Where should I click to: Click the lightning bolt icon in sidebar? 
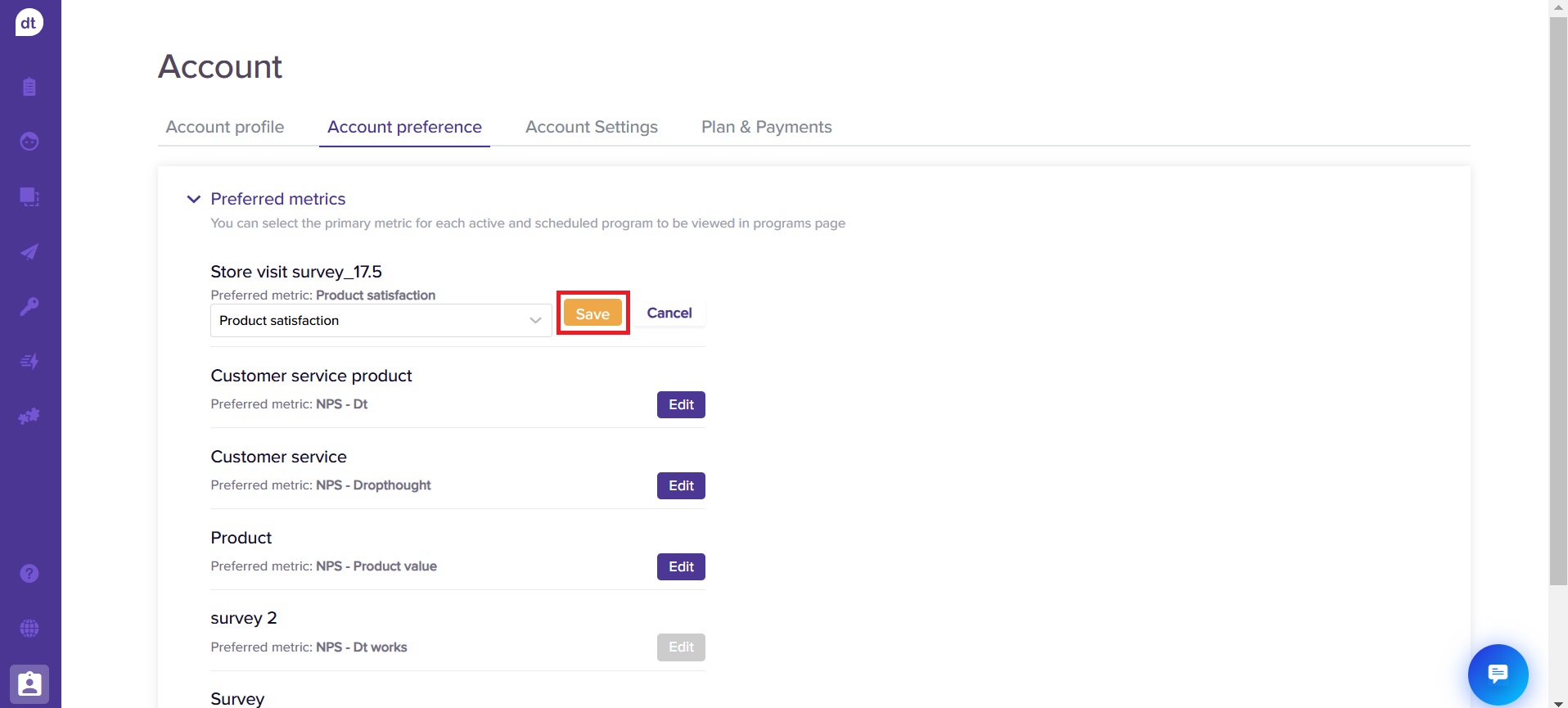(x=29, y=361)
